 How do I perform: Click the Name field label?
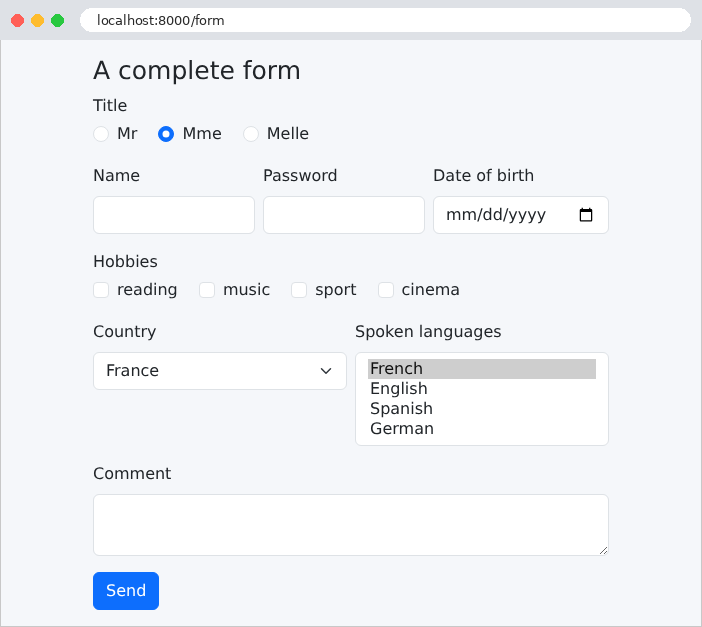click(116, 176)
